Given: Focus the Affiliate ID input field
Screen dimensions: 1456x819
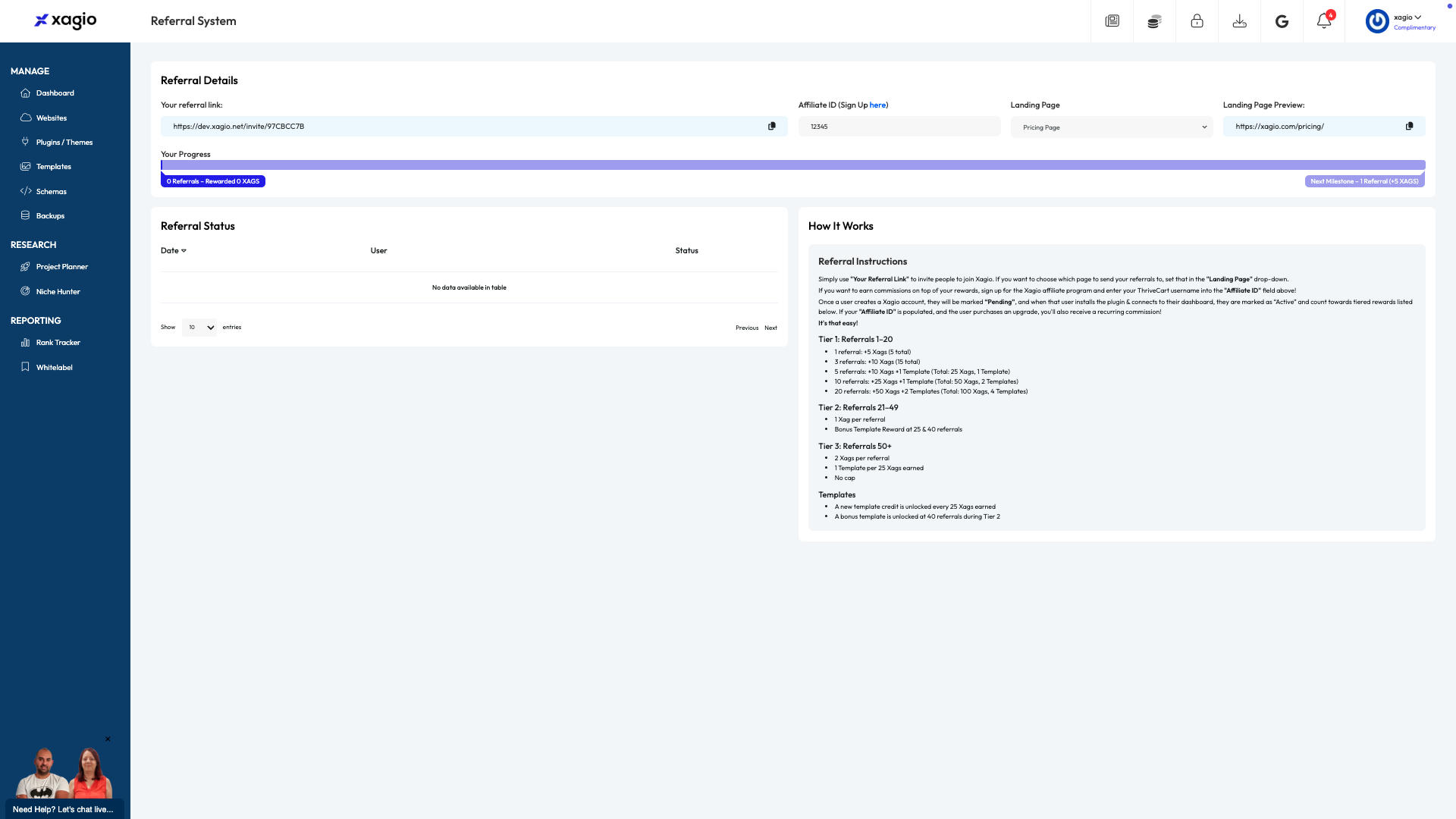Looking at the screenshot, I should click(899, 127).
